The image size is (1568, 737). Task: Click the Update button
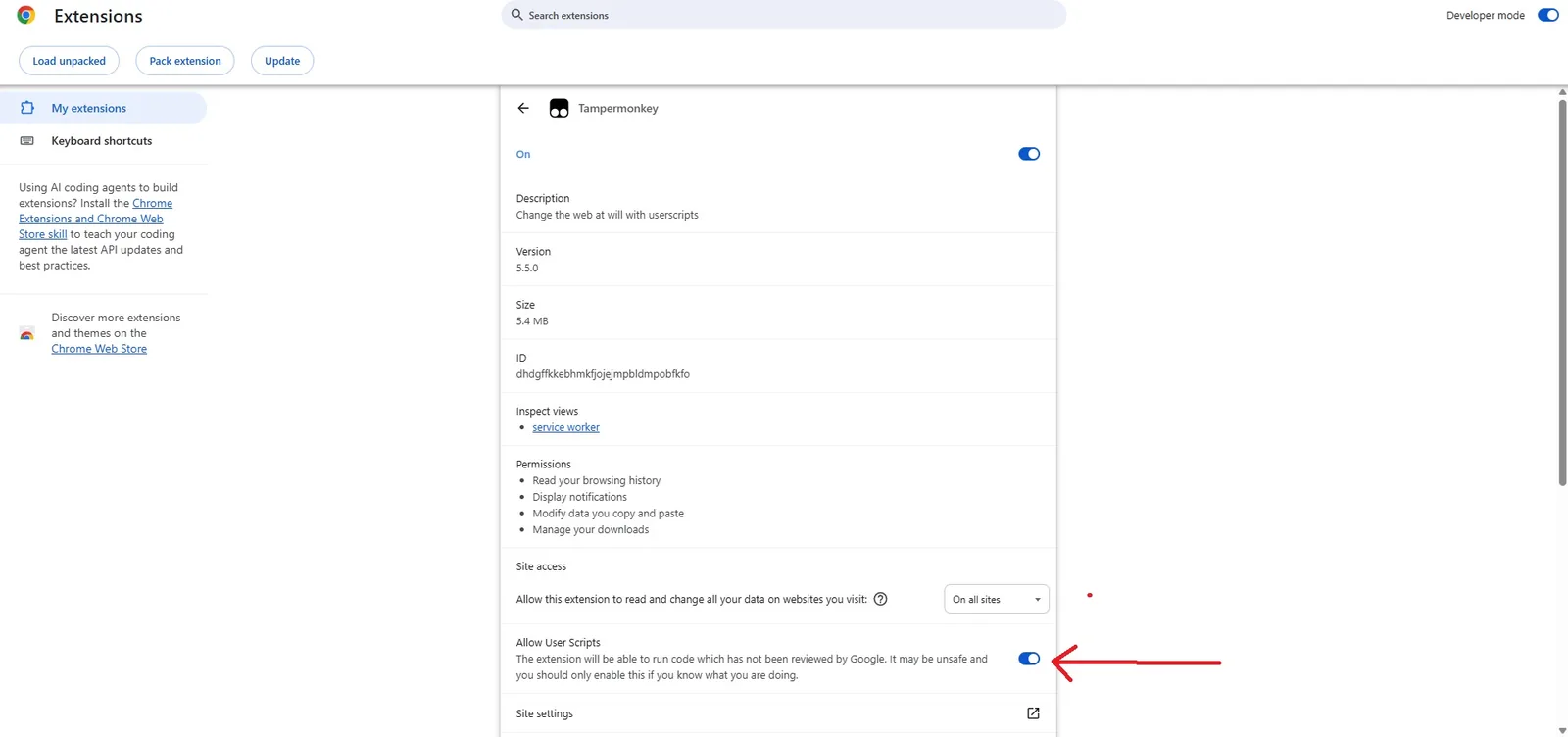point(282,61)
